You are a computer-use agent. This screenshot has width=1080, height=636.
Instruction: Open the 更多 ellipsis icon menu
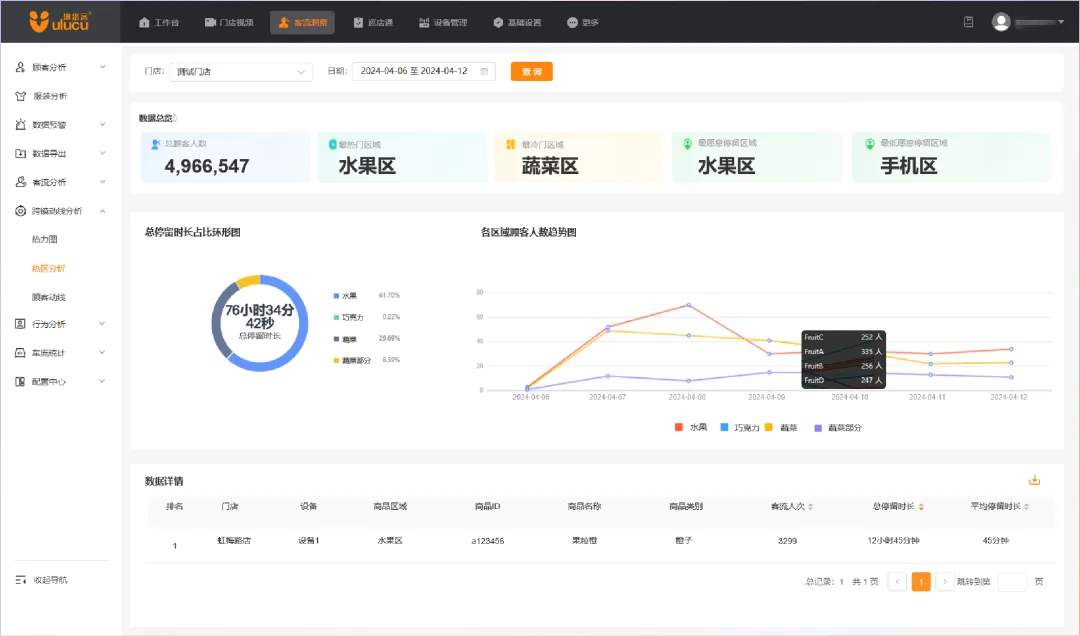[572, 22]
